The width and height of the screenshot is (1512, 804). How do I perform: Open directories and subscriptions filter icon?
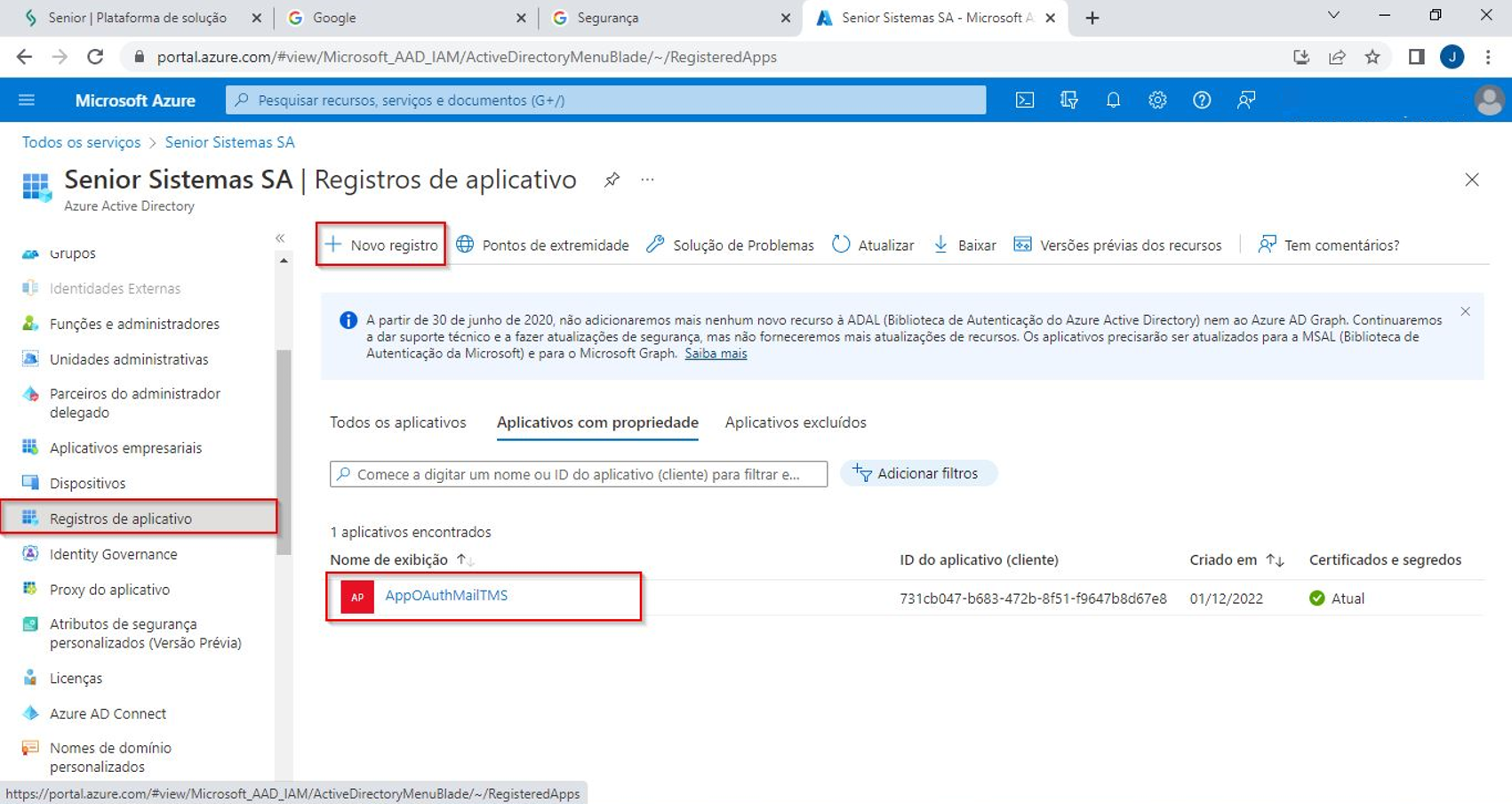point(1069,100)
